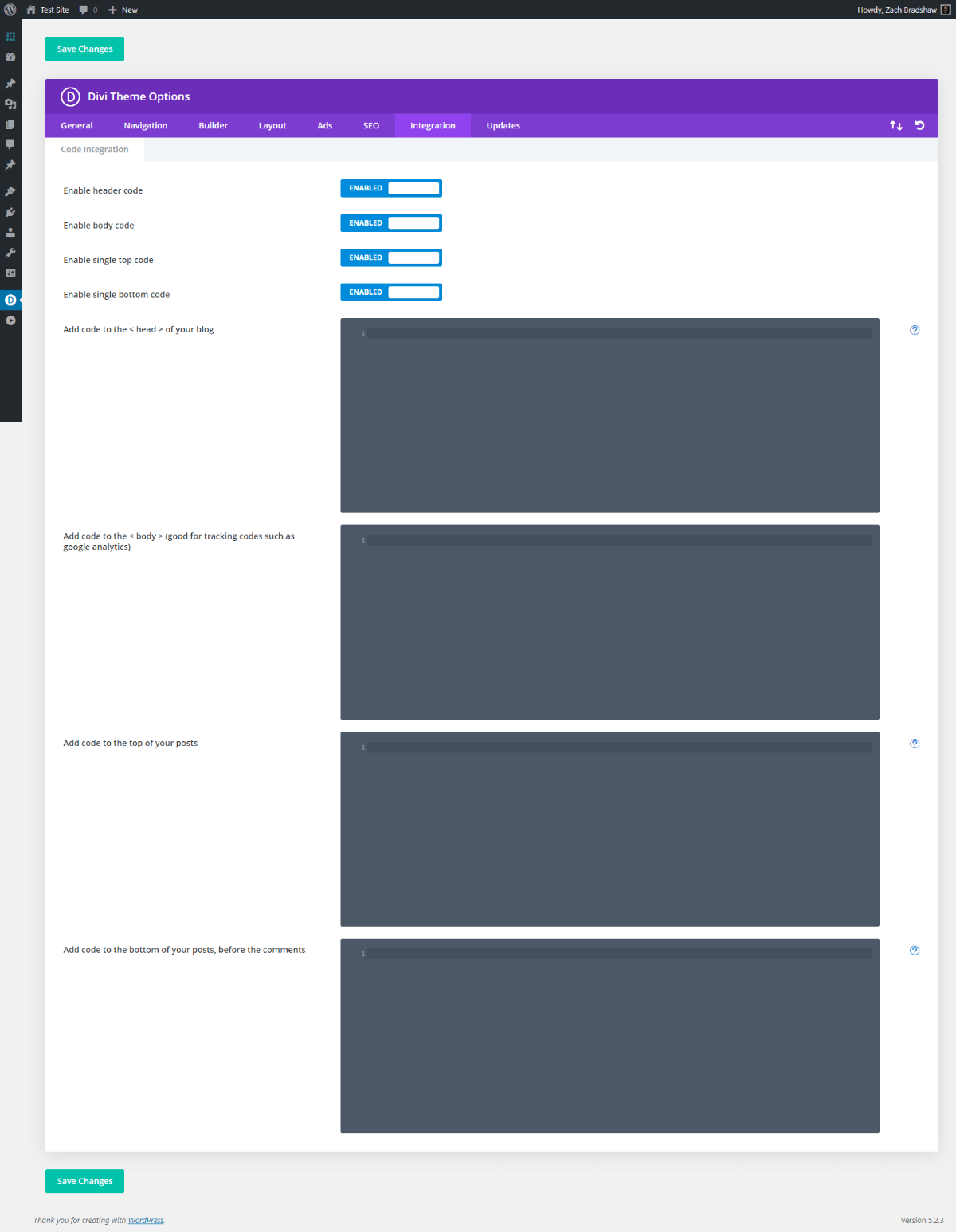Switch to the Updates tab
Image resolution: width=956 pixels, height=1232 pixels.
coord(503,125)
